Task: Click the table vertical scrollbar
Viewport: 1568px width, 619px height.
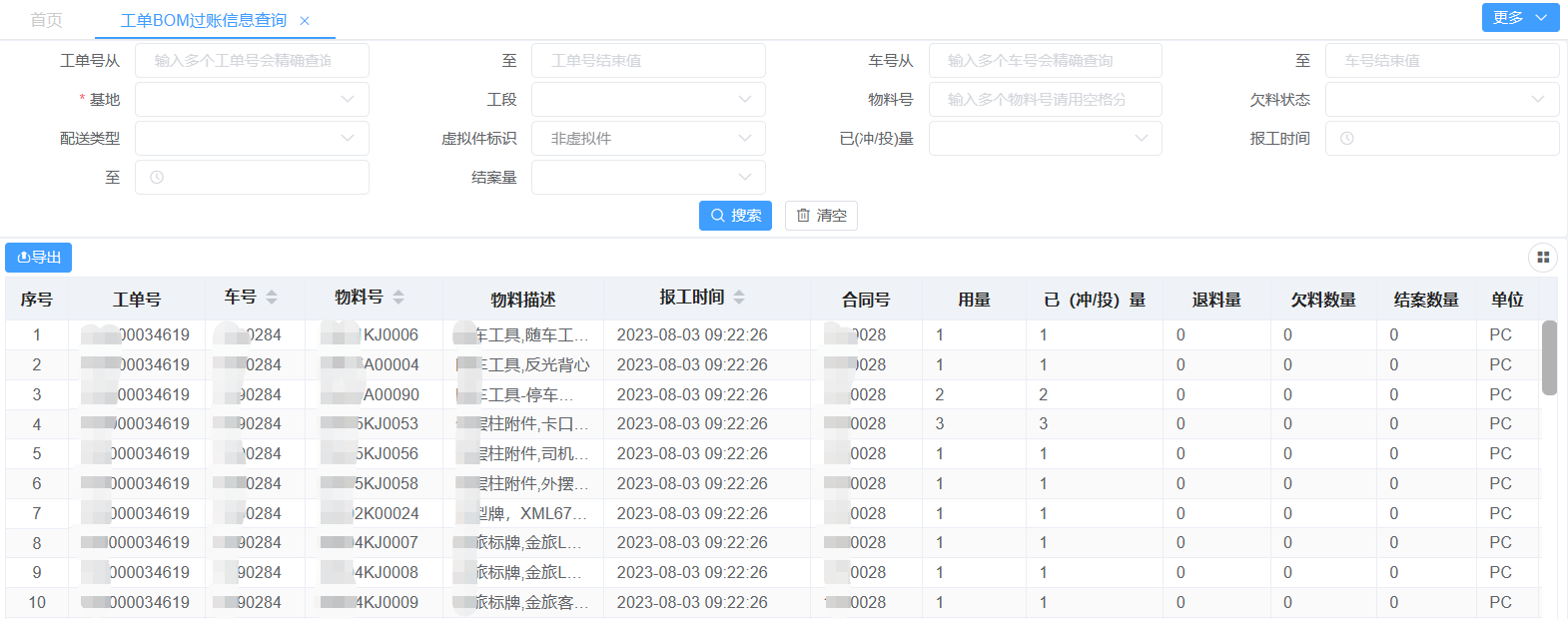Action: [1549, 357]
